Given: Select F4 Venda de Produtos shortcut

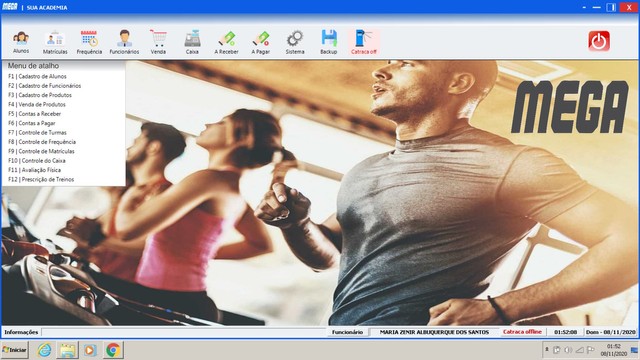Looking at the screenshot, I should coord(37,104).
